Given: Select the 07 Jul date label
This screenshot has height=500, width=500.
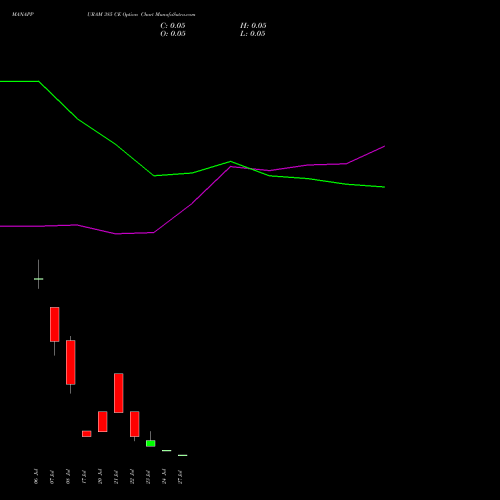Looking at the screenshot, I should [52, 476].
